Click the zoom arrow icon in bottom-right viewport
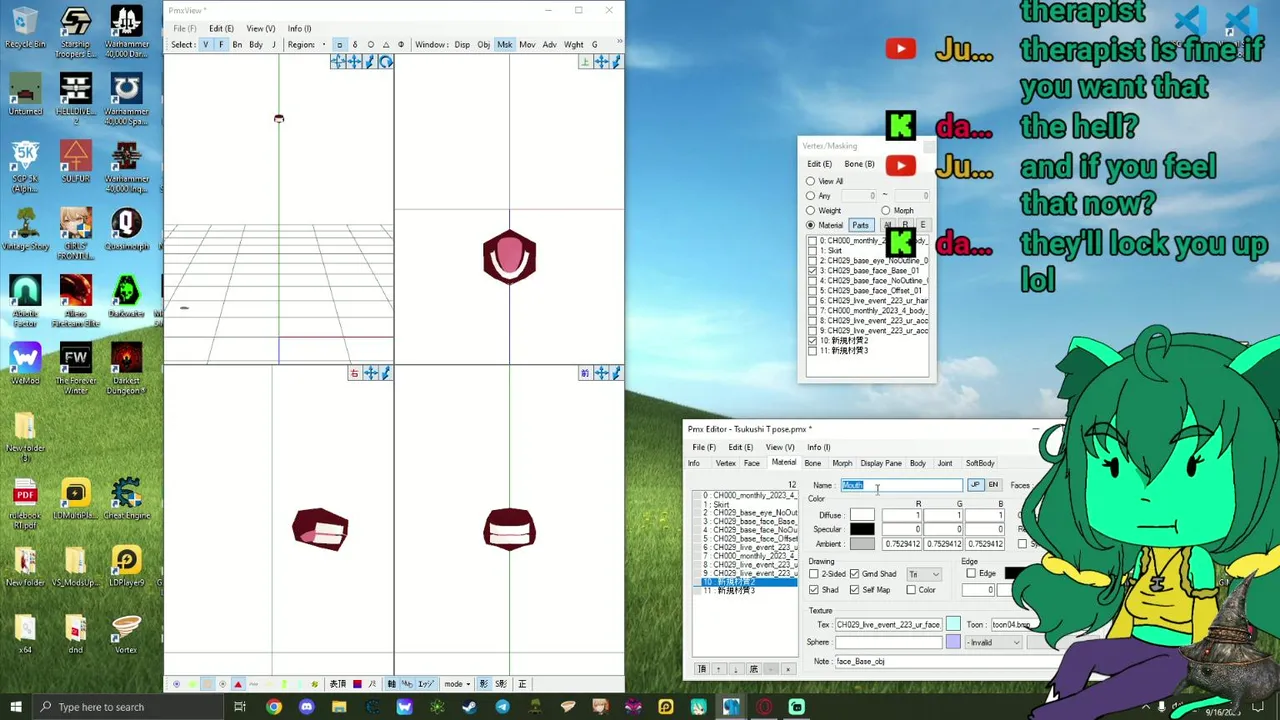This screenshot has width=1280, height=720. click(616, 373)
